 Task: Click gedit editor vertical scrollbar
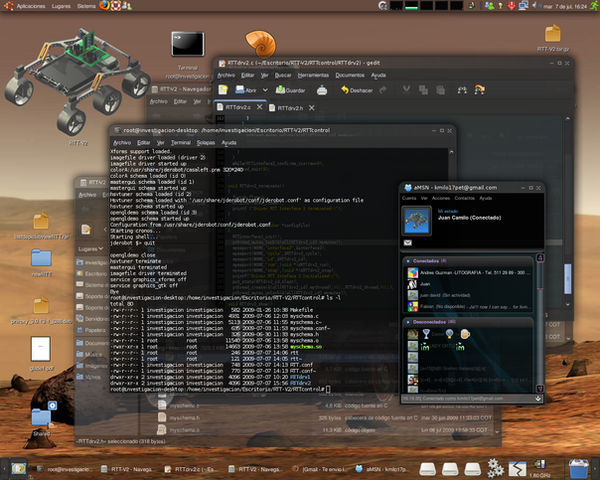tap(568, 279)
